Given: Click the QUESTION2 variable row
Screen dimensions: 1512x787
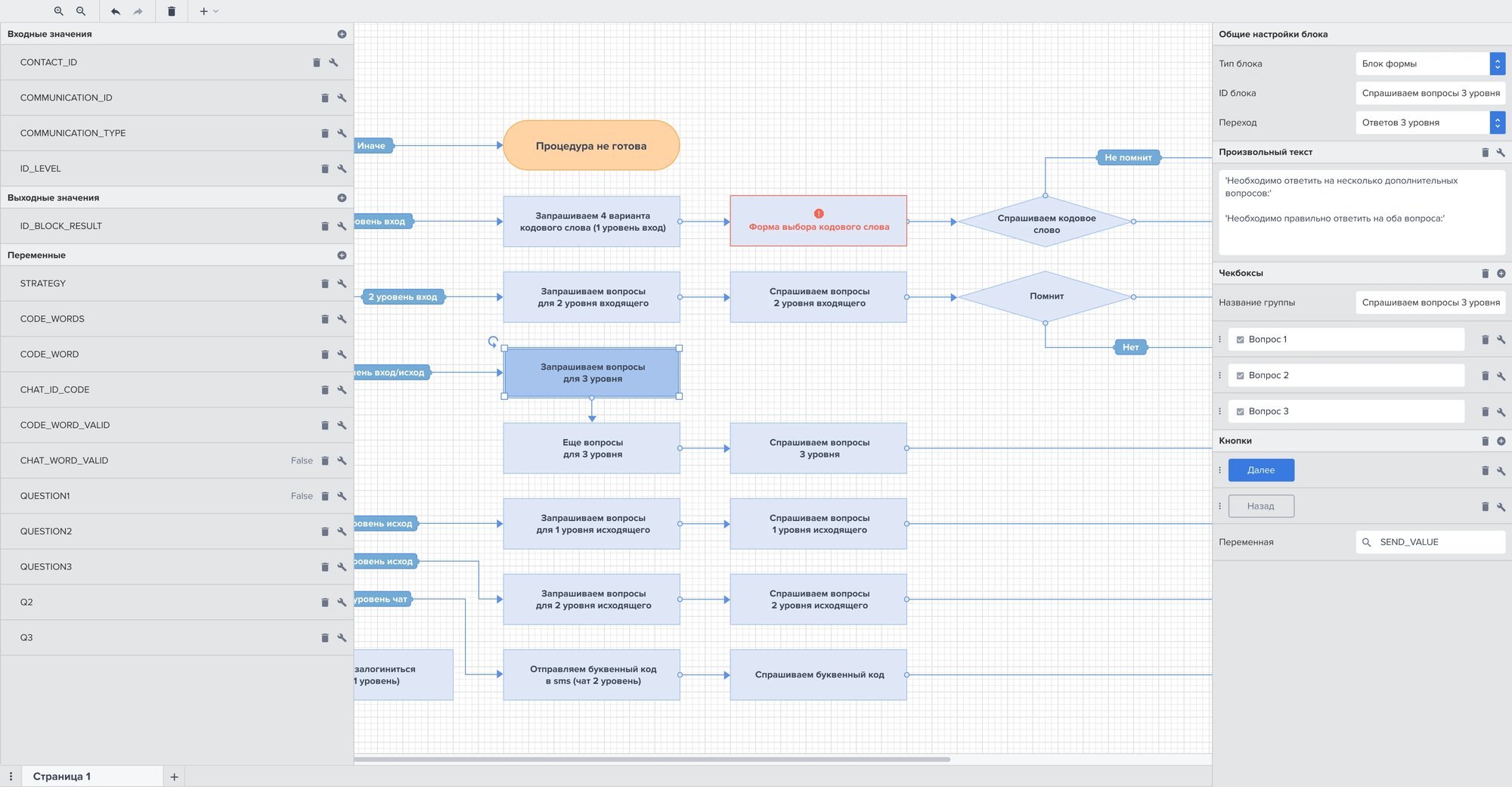Looking at the screenshot, I should pos(177,531).
